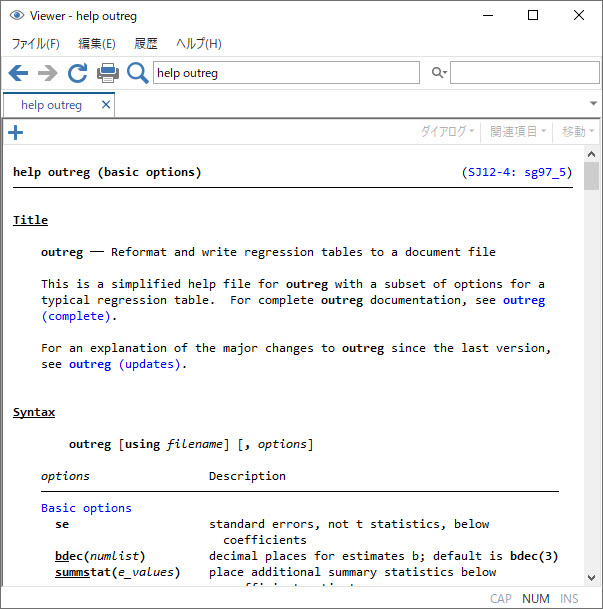Click the scrollbar up arrow
603x609 pixels.
click(591, 154)
